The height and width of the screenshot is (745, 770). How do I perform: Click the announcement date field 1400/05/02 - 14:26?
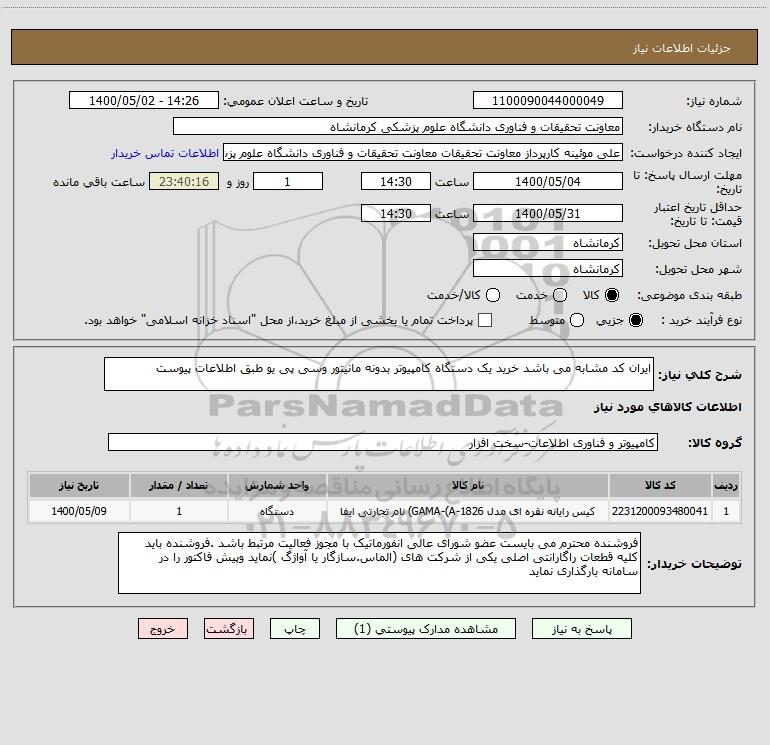click(x=144, y=101)
